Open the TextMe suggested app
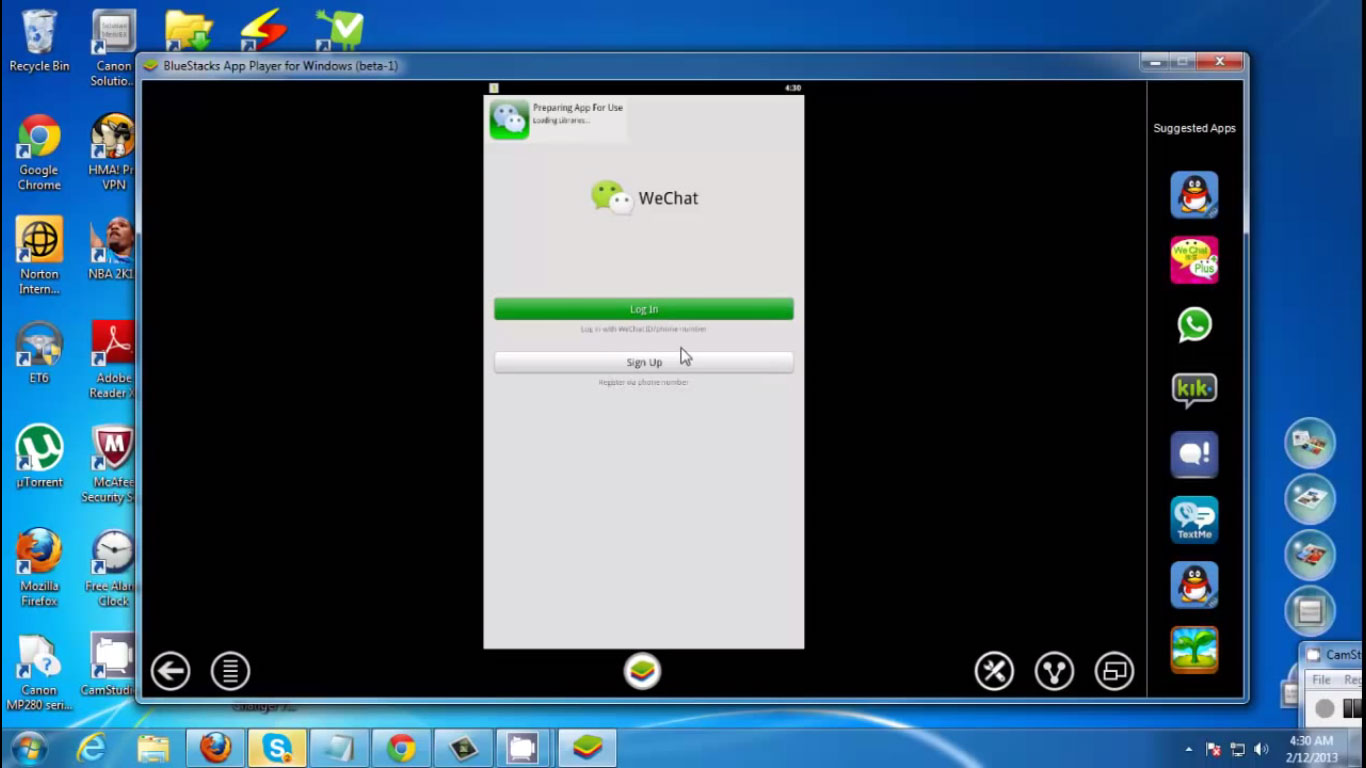 [1194, 520]
